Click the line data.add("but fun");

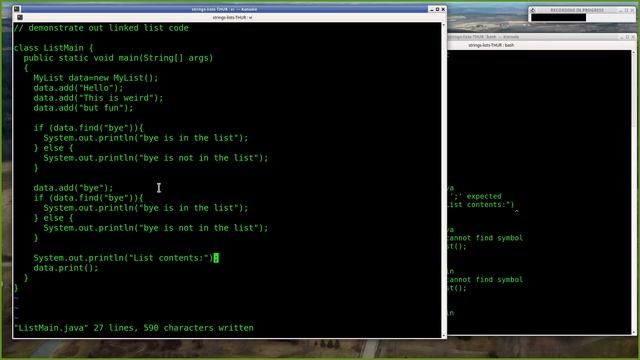83,108
